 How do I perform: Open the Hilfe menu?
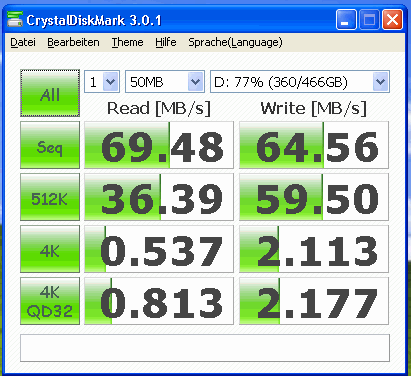(x=166, y=42)
